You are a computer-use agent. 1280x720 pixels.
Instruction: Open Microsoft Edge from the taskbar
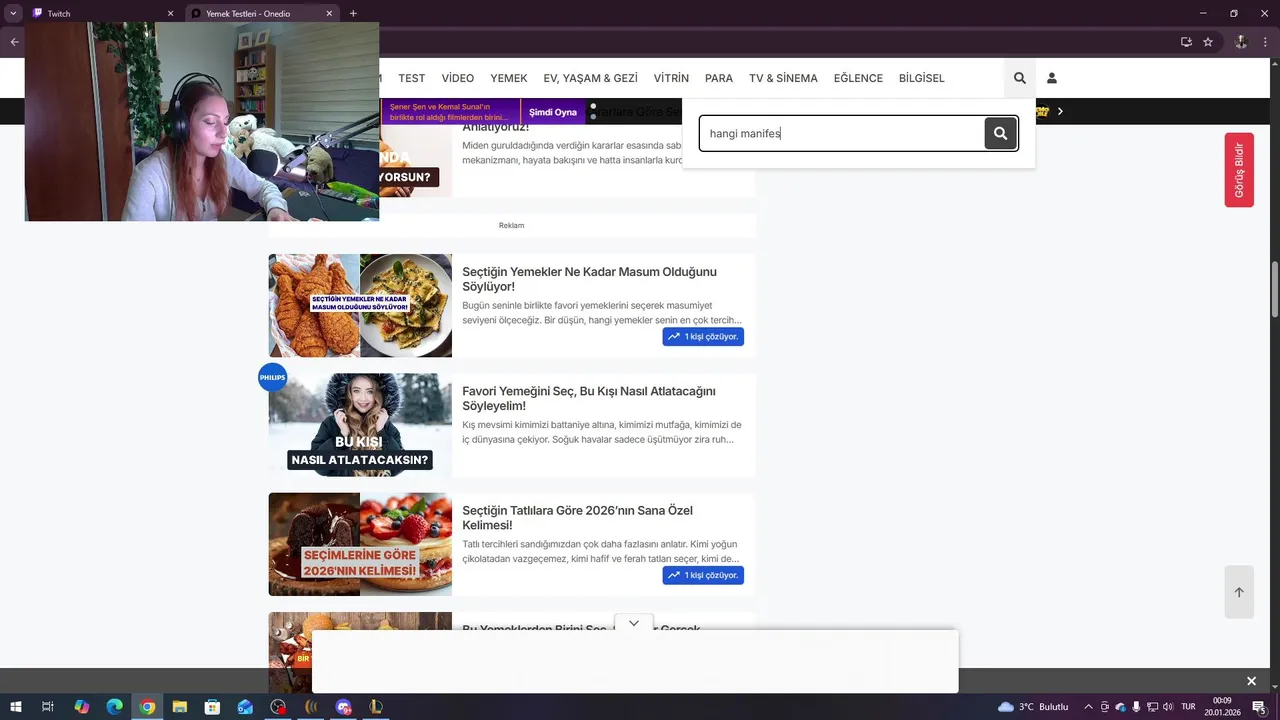click(x=114, y=707)
